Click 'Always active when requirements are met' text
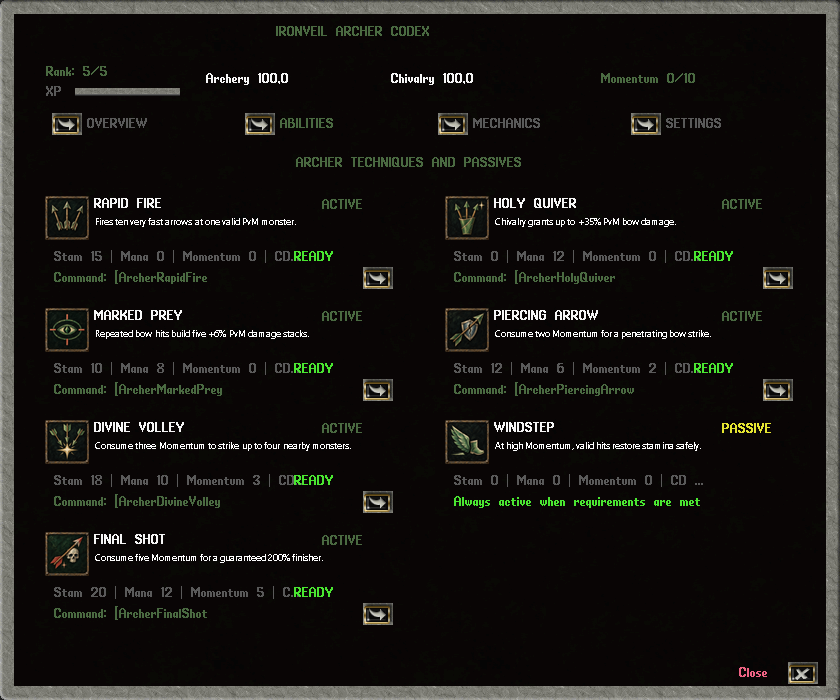Viewport: 840px width, 700px height. click(576, 502)
